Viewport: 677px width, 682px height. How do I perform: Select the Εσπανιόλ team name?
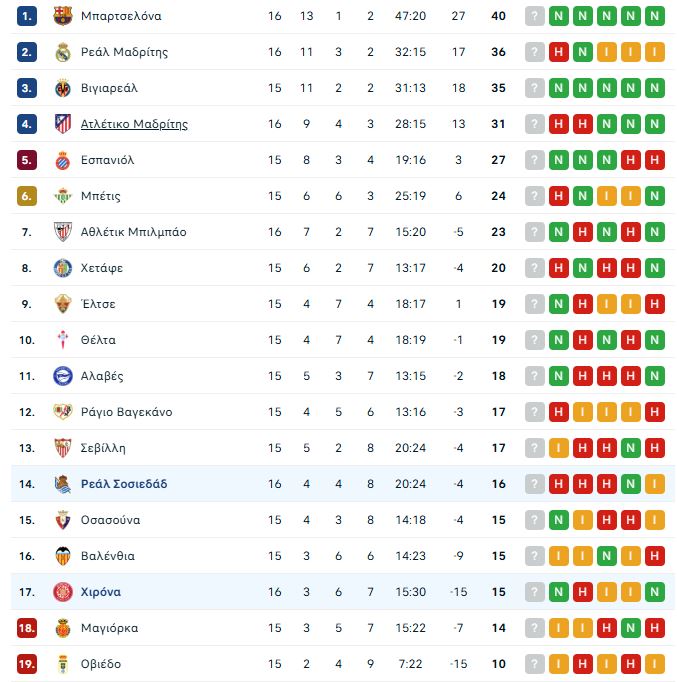click(x=107, y=160)
